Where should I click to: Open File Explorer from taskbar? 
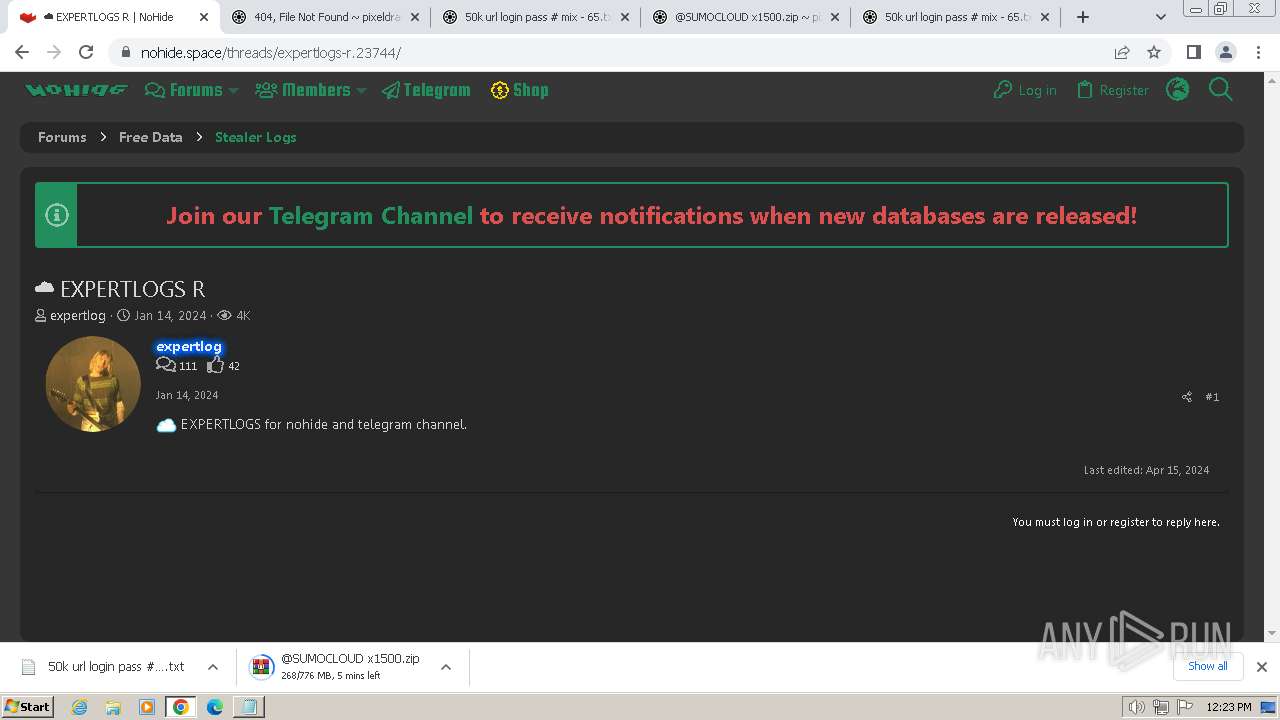[113, 707]
